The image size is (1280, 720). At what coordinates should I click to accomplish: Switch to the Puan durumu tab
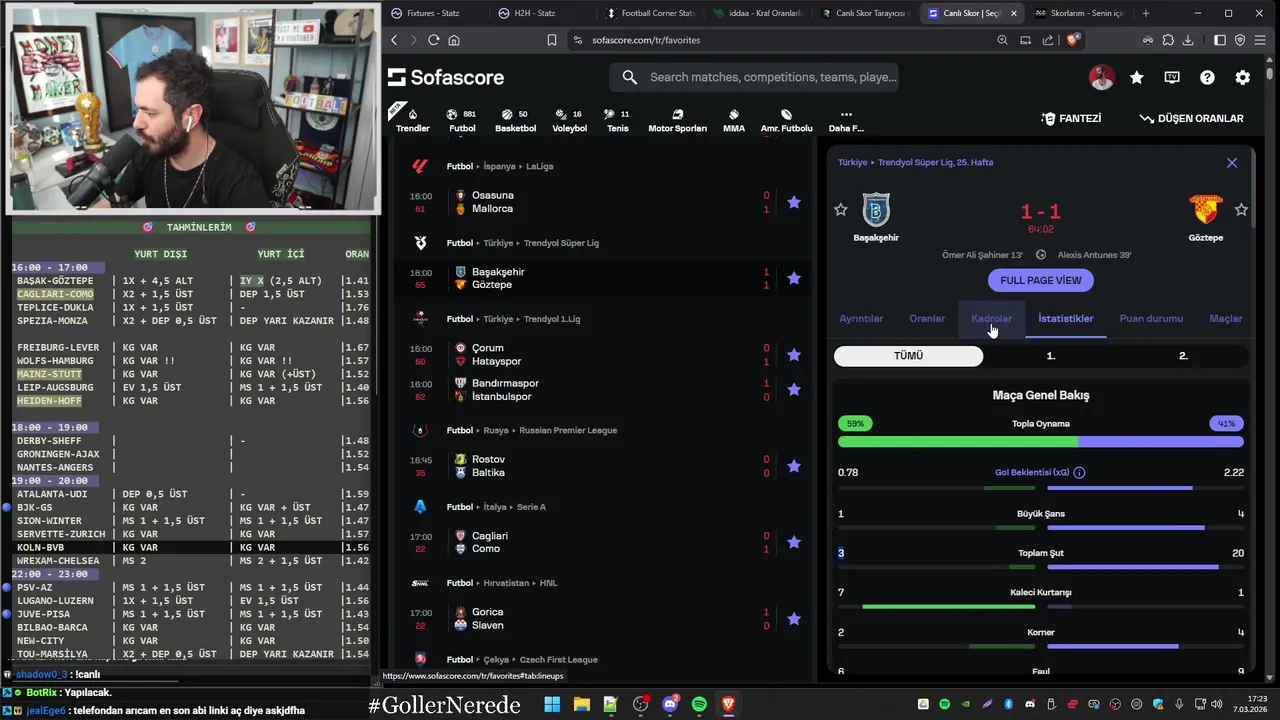click(1151, 318)
